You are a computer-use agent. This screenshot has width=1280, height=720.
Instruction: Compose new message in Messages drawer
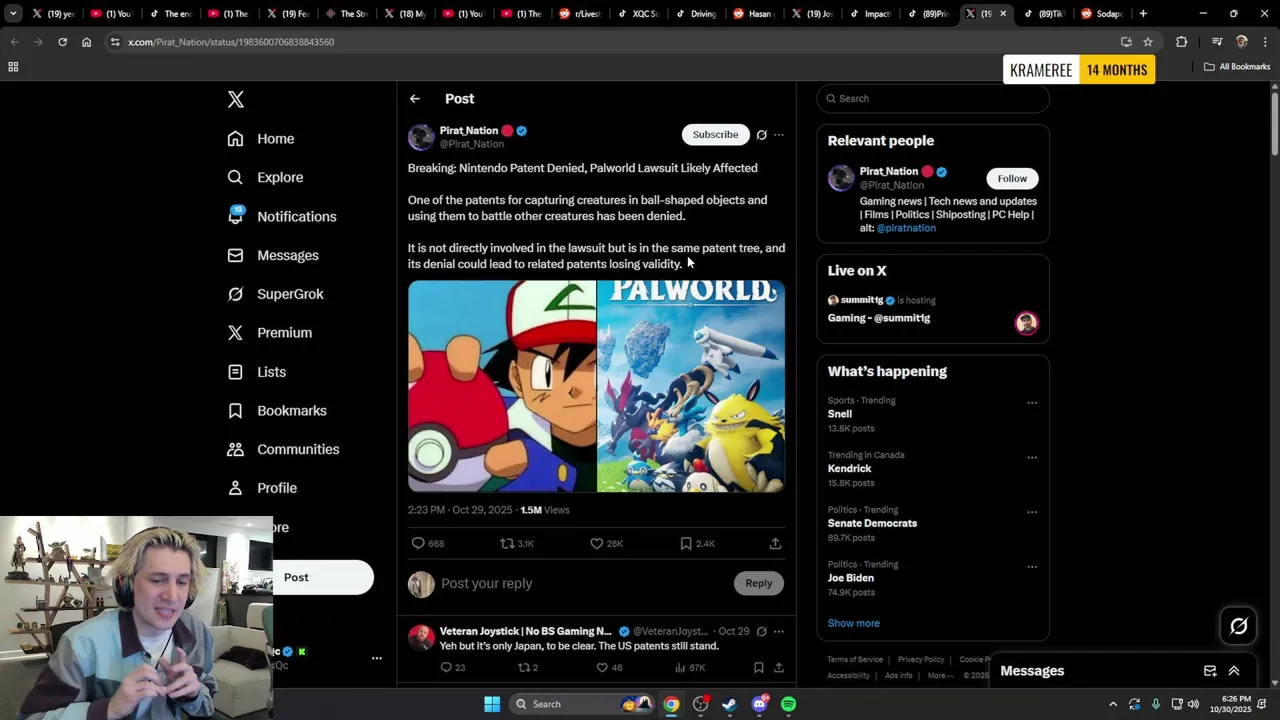pyautogui.click(x=1210, y=671)
